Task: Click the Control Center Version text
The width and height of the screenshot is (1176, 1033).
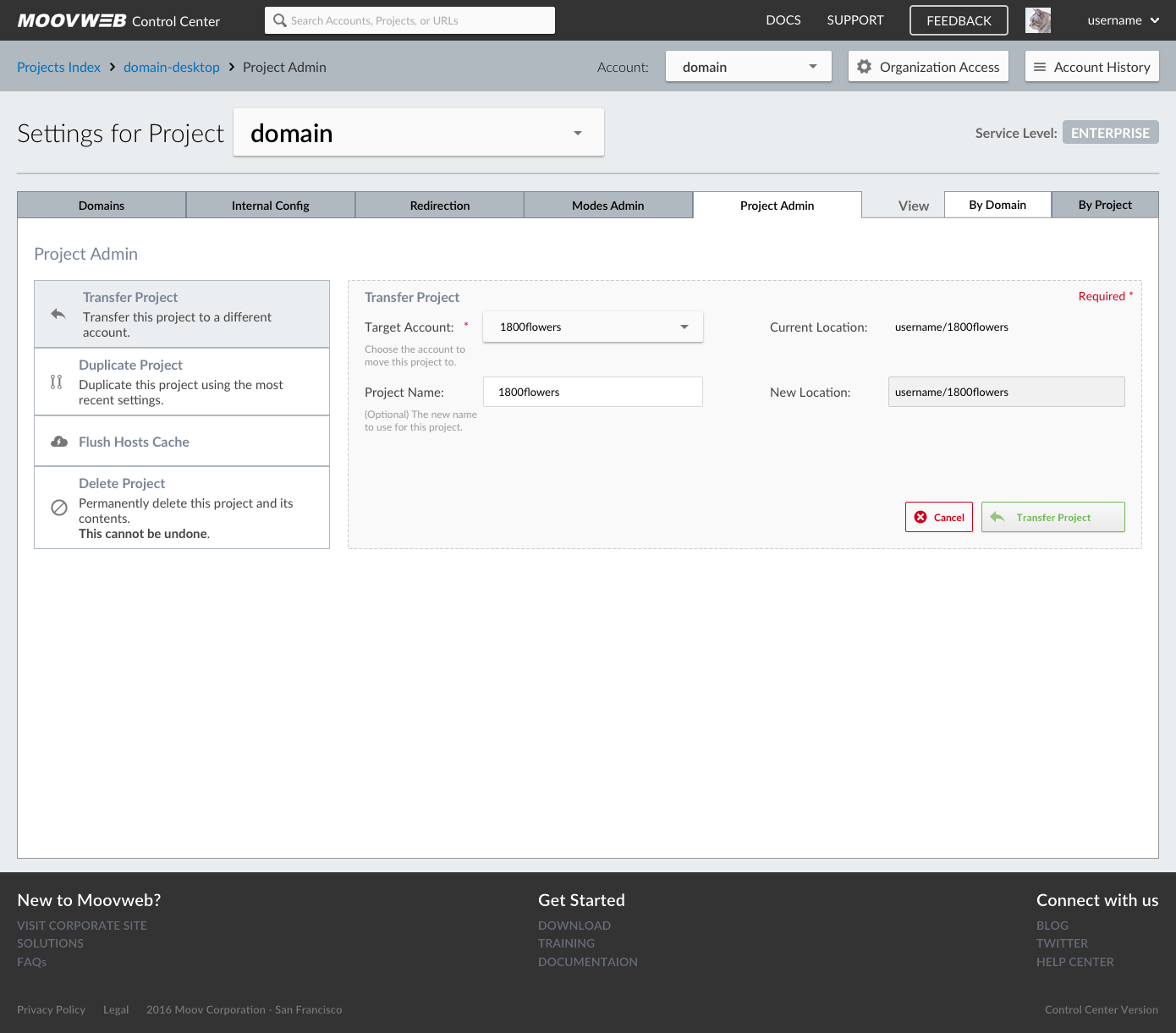Action: click(x=1102, y=1009)
